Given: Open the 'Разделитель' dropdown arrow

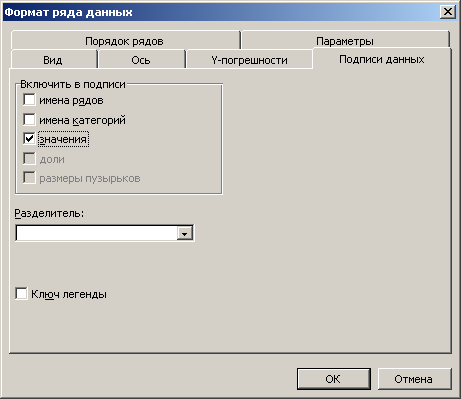Looking at the screenshot, I should (184, 233).
